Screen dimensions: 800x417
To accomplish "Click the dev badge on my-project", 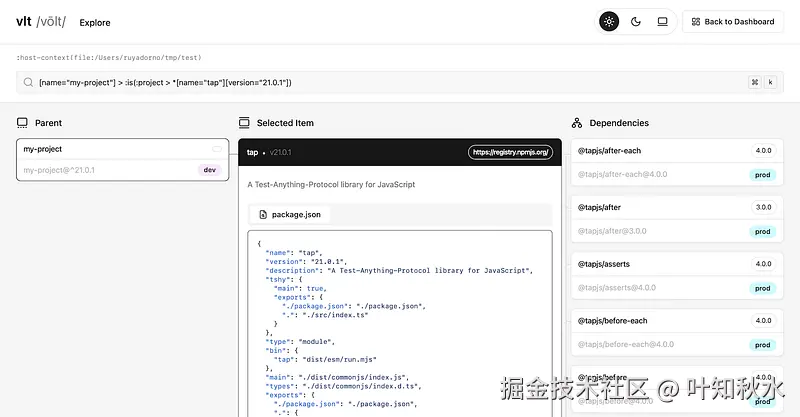I will tap(210, 170).
